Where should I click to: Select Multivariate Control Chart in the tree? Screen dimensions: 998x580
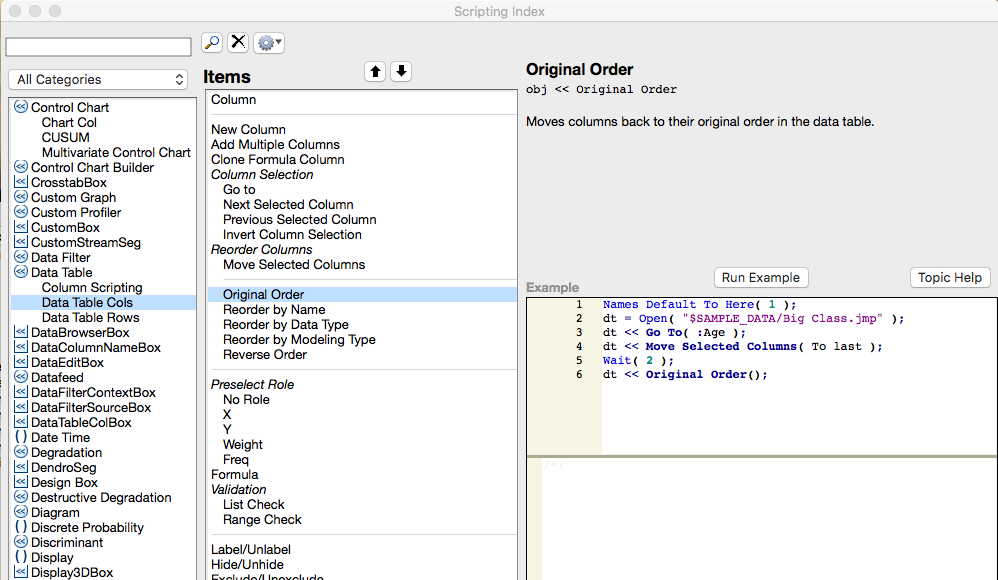[116, 152]
